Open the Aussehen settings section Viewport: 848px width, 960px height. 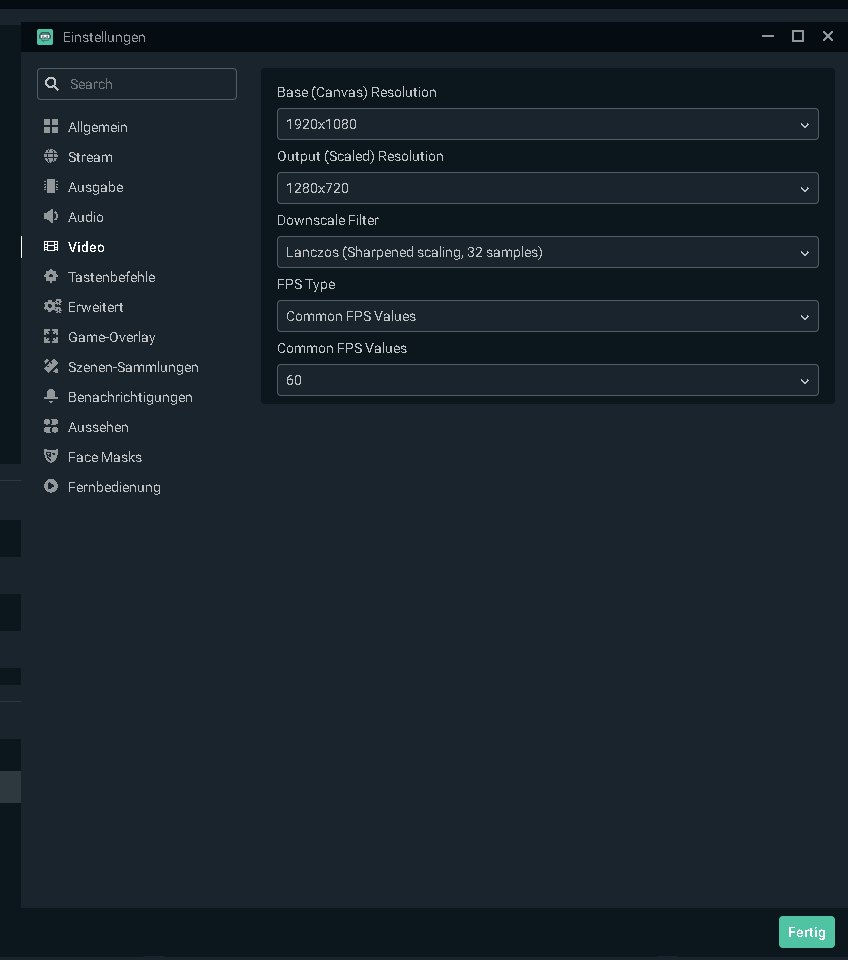(x=98, y=427)
